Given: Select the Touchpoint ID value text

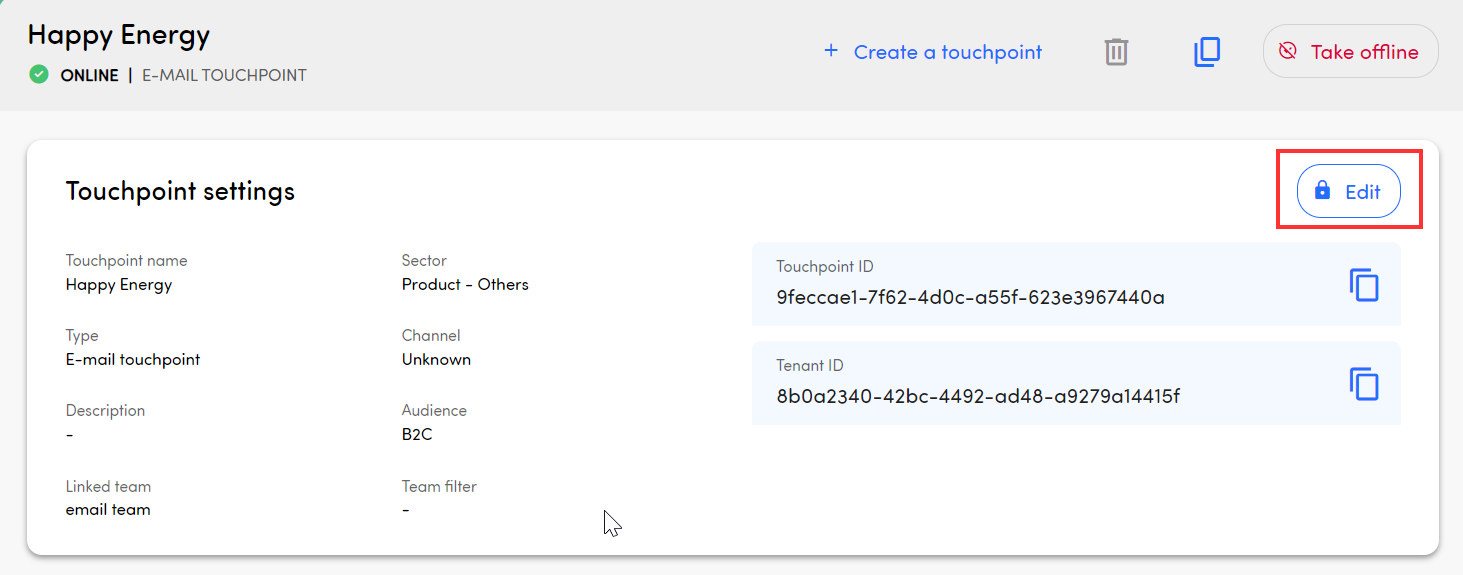Looking at the screenshot, I should [970, 297].
